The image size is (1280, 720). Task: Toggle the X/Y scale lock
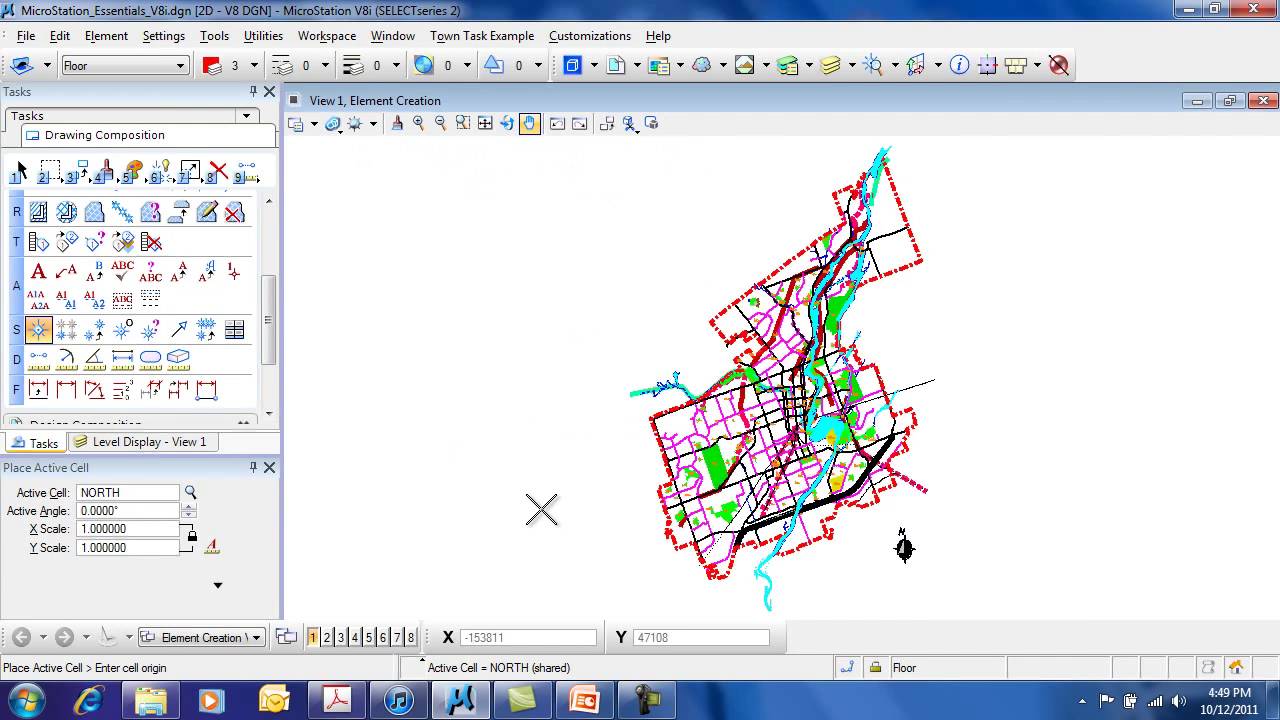[192, 536]
